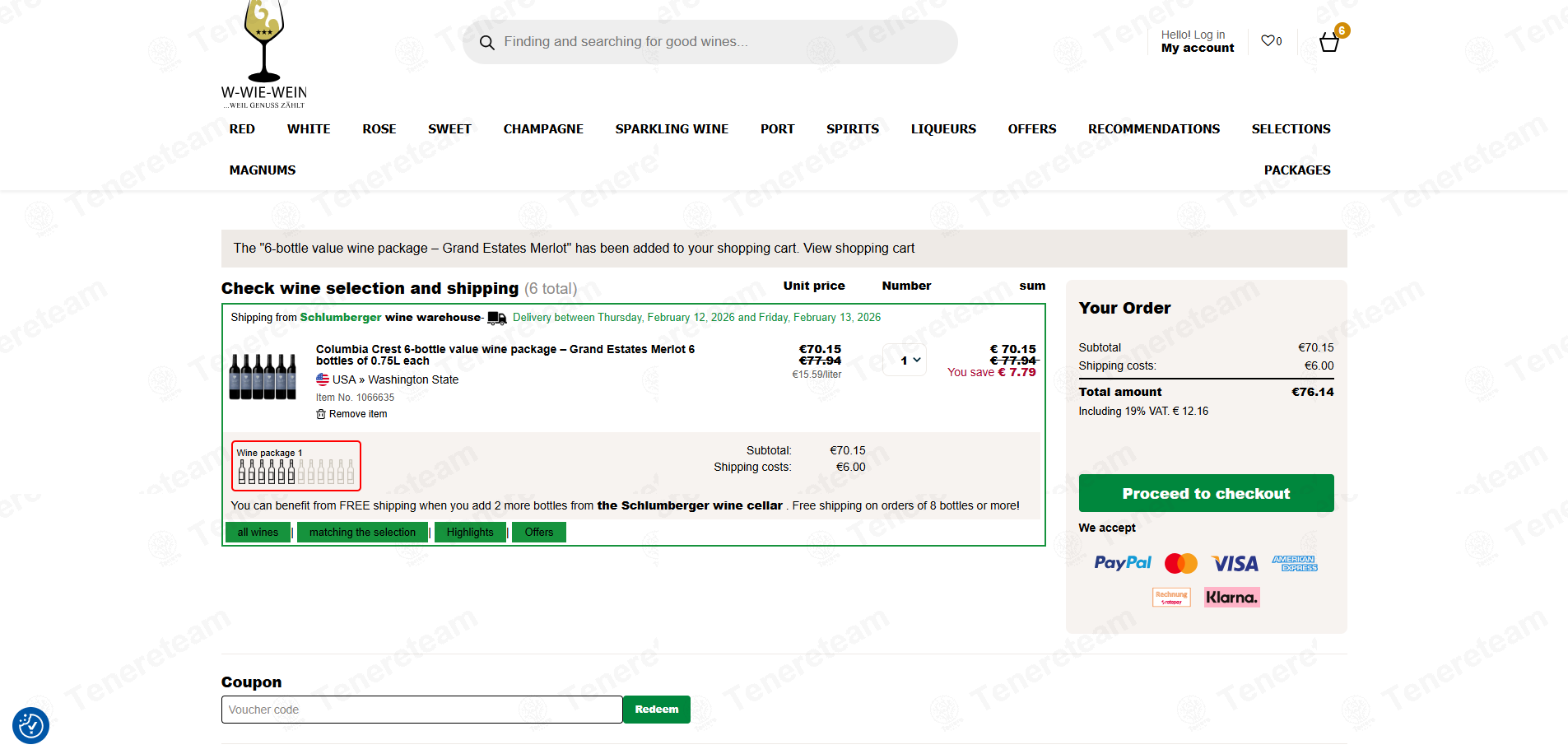
Task: Open the cookie consent settings icon
Action: 30,725
